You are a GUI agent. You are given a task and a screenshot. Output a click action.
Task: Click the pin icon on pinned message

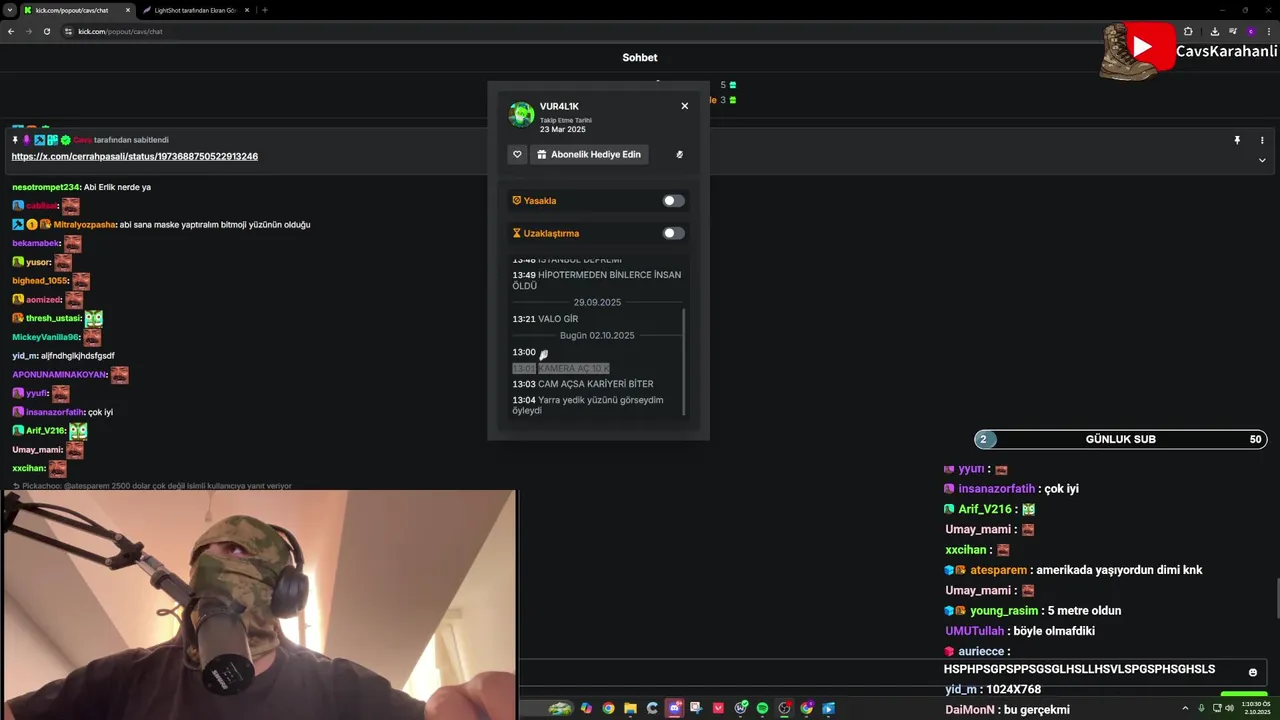(1237, 140)
